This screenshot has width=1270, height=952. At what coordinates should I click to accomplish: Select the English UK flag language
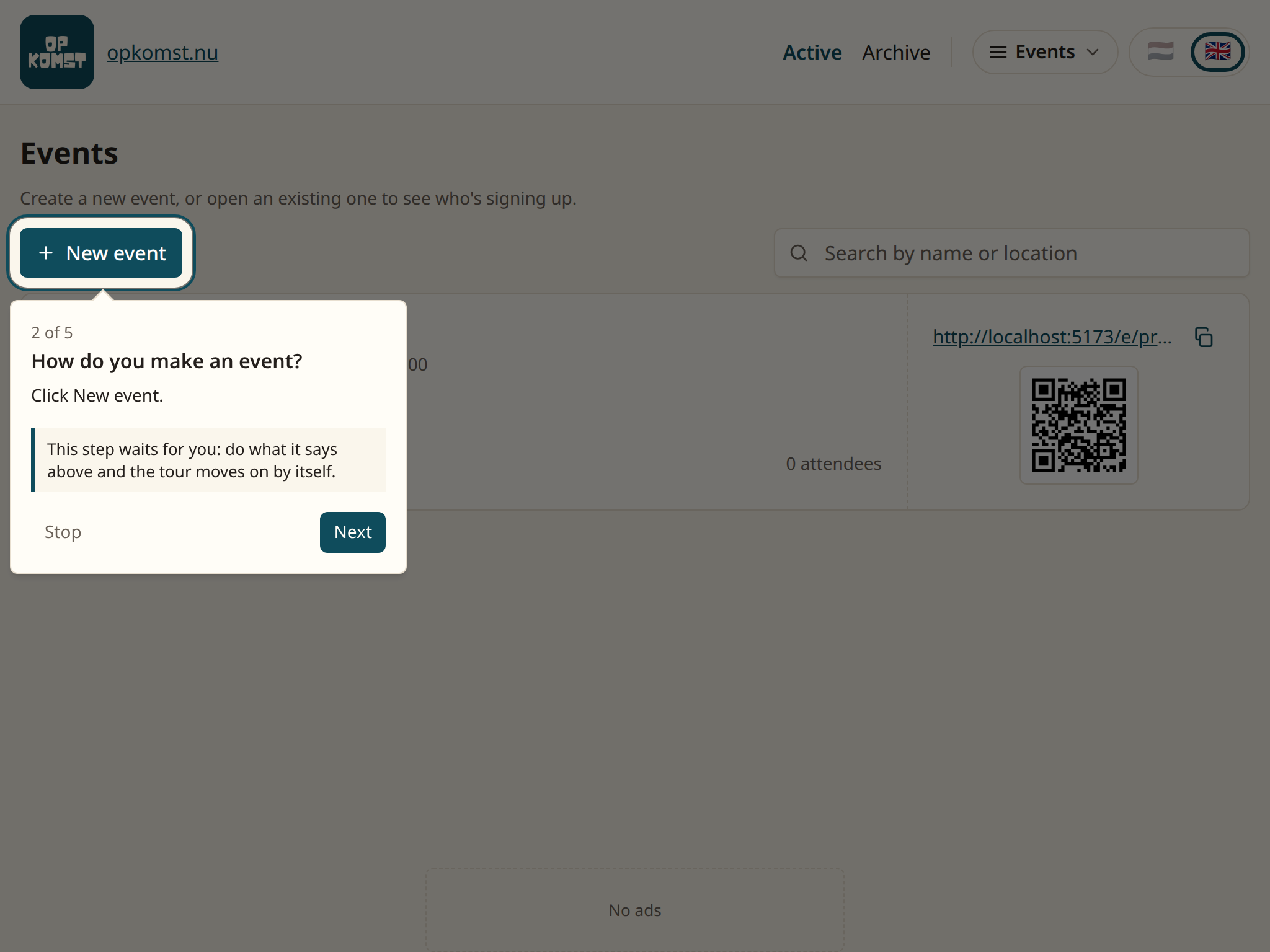pos(1218,52)
